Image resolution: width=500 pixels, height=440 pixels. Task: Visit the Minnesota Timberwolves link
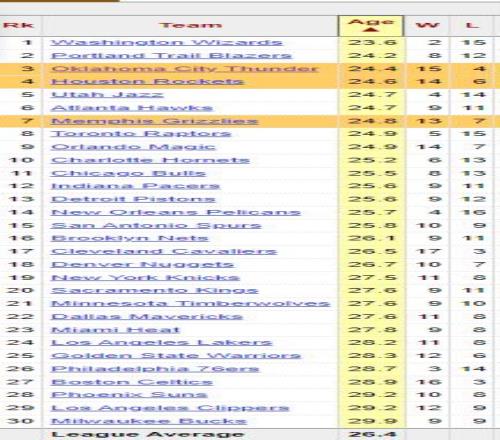[191, 304]
